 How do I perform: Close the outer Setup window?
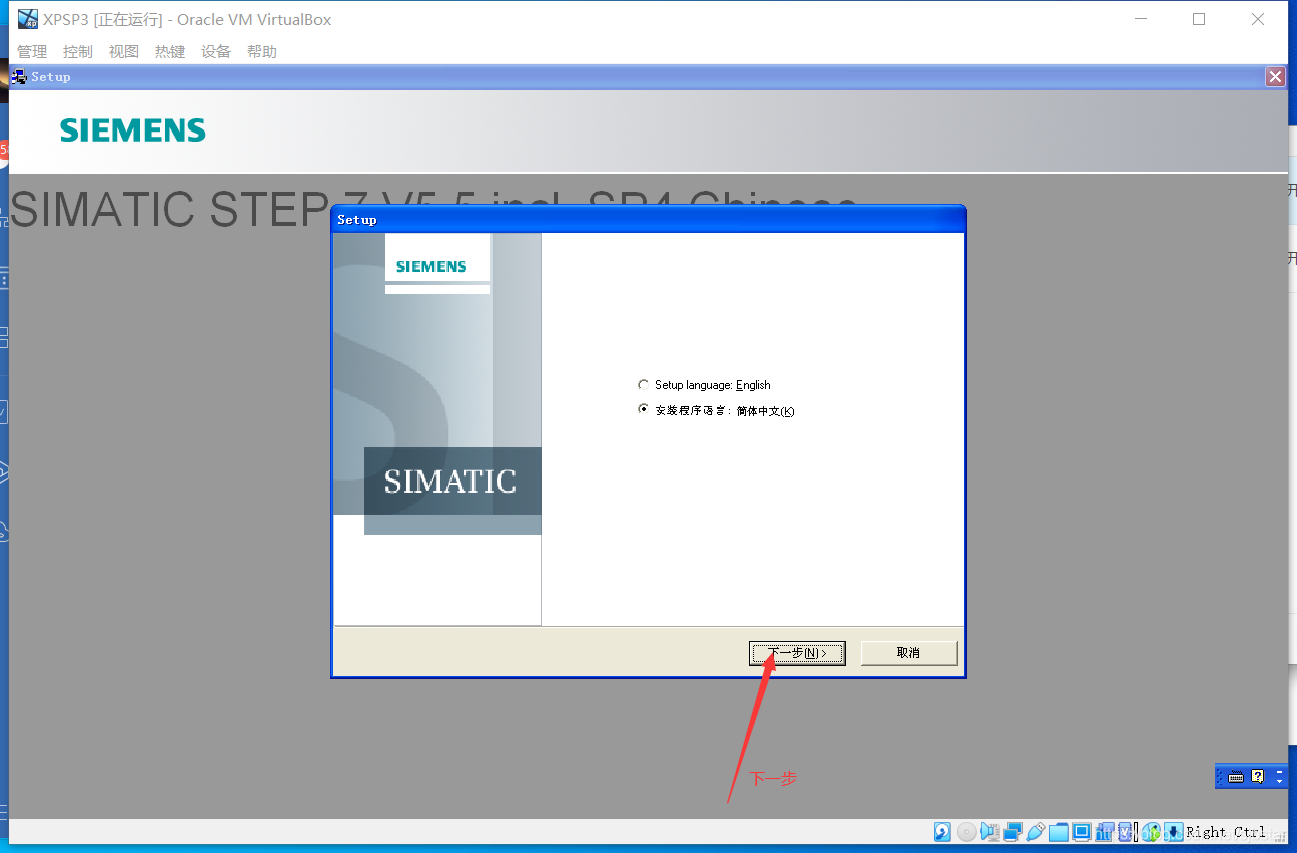(1275, 77)
